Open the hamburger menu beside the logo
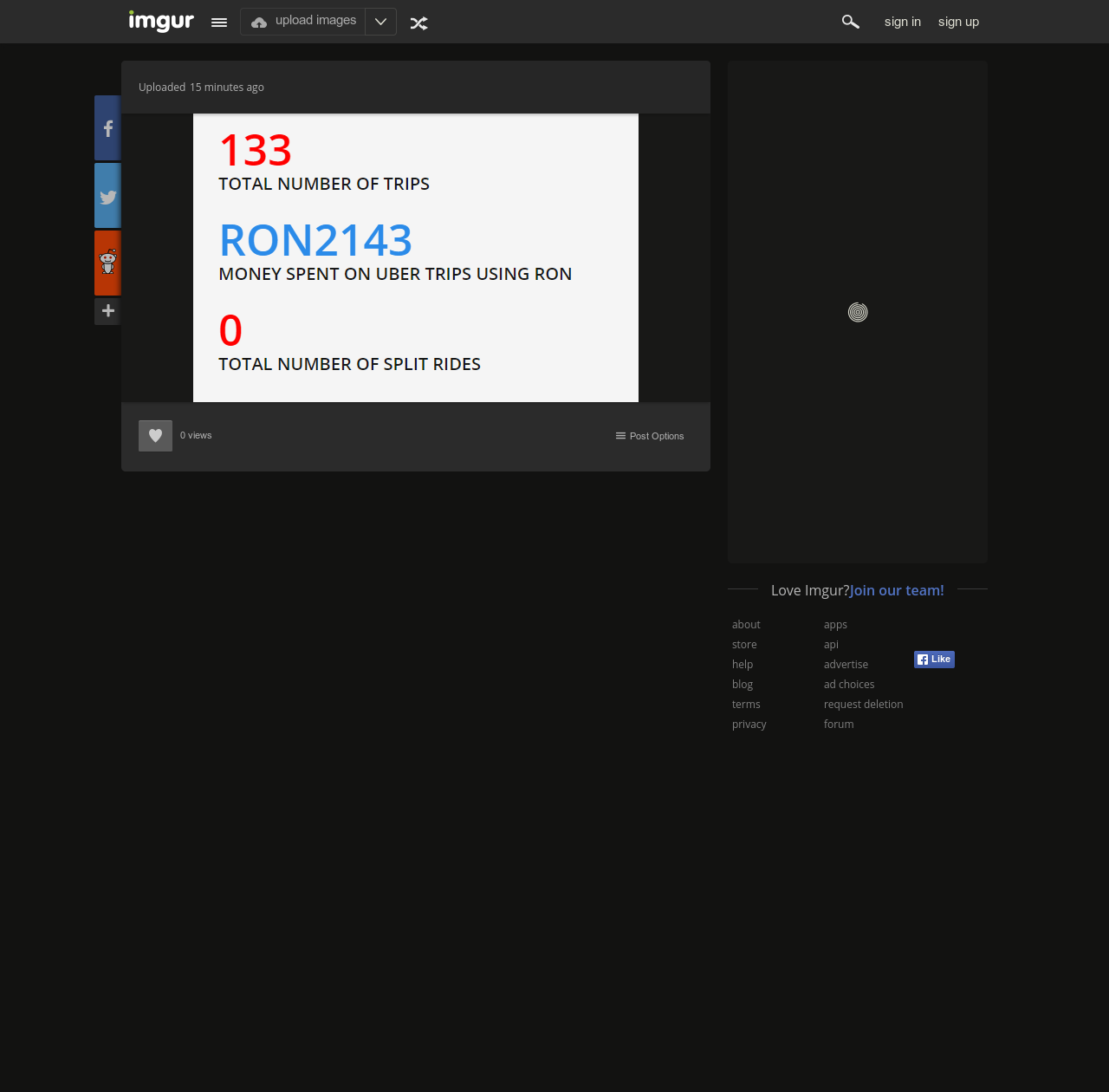 click(219, 23)
